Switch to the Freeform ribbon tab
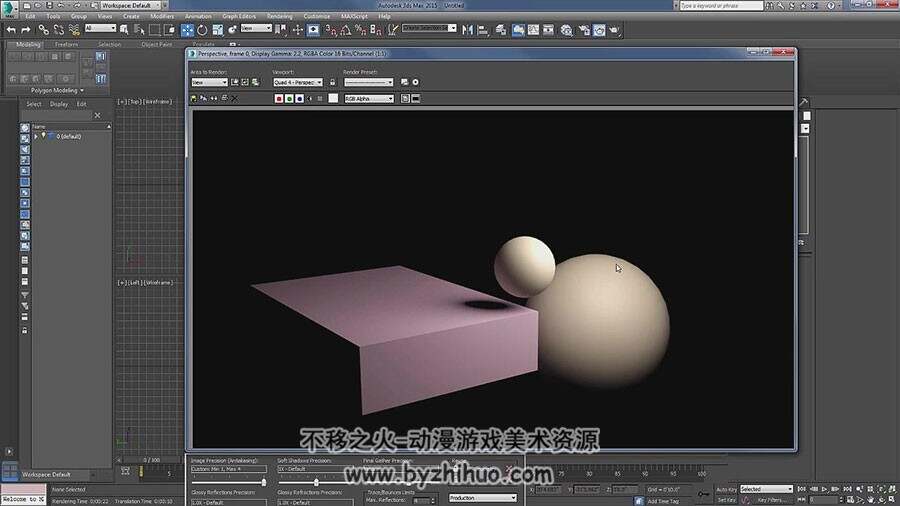The height and width of the screenshot is (506, 900). pyautogui.click(x=67, y=44)
